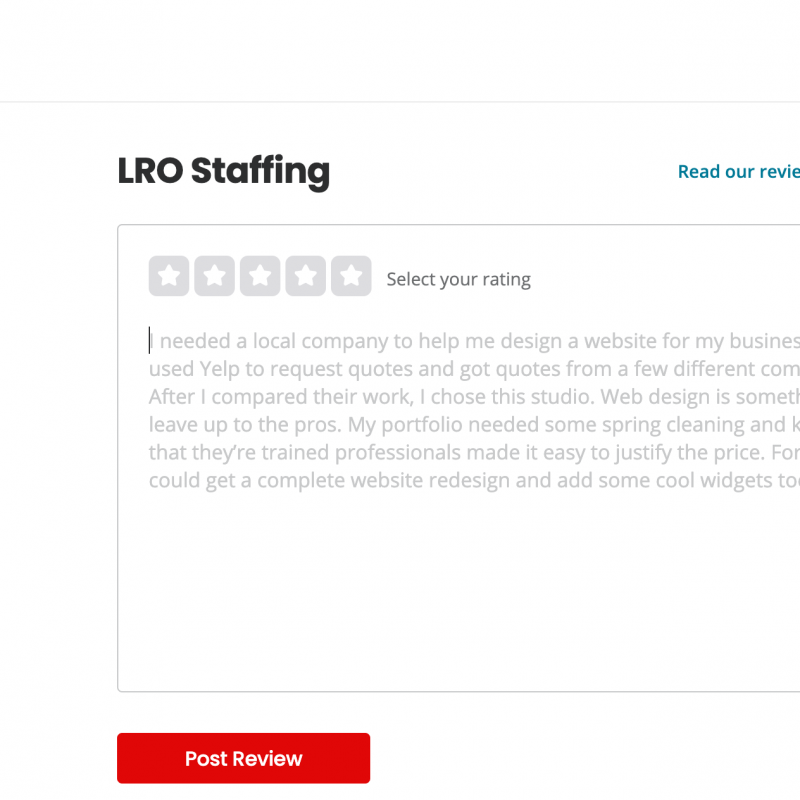Pick the fourth rating star
This screenshot has height=800, width=800.
(305, 277)
